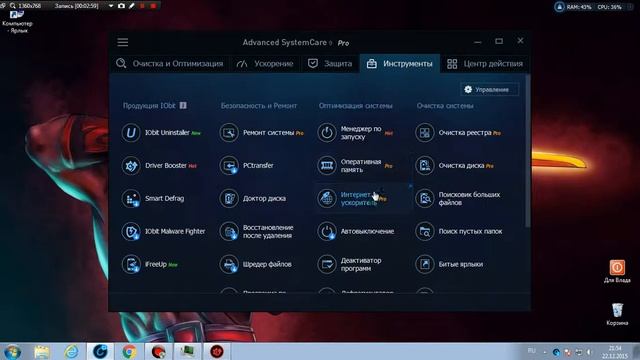
Task: Click info icon beside Продукция IObit
Action: (x=183, y=105)
